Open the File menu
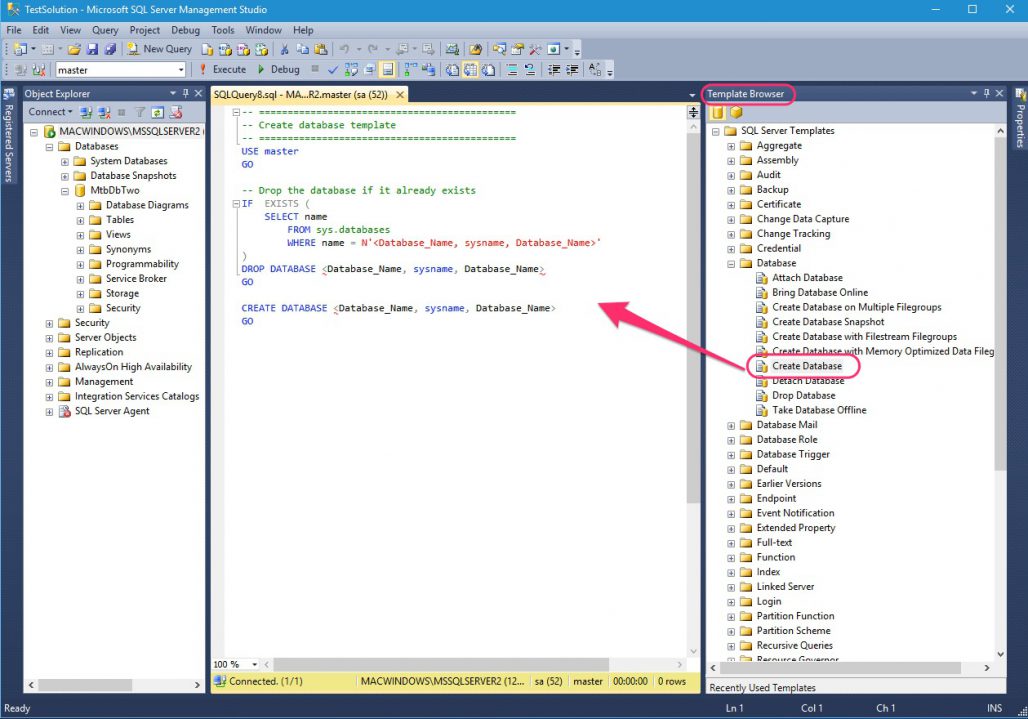The image size is (1028, 719). (14, 30)
